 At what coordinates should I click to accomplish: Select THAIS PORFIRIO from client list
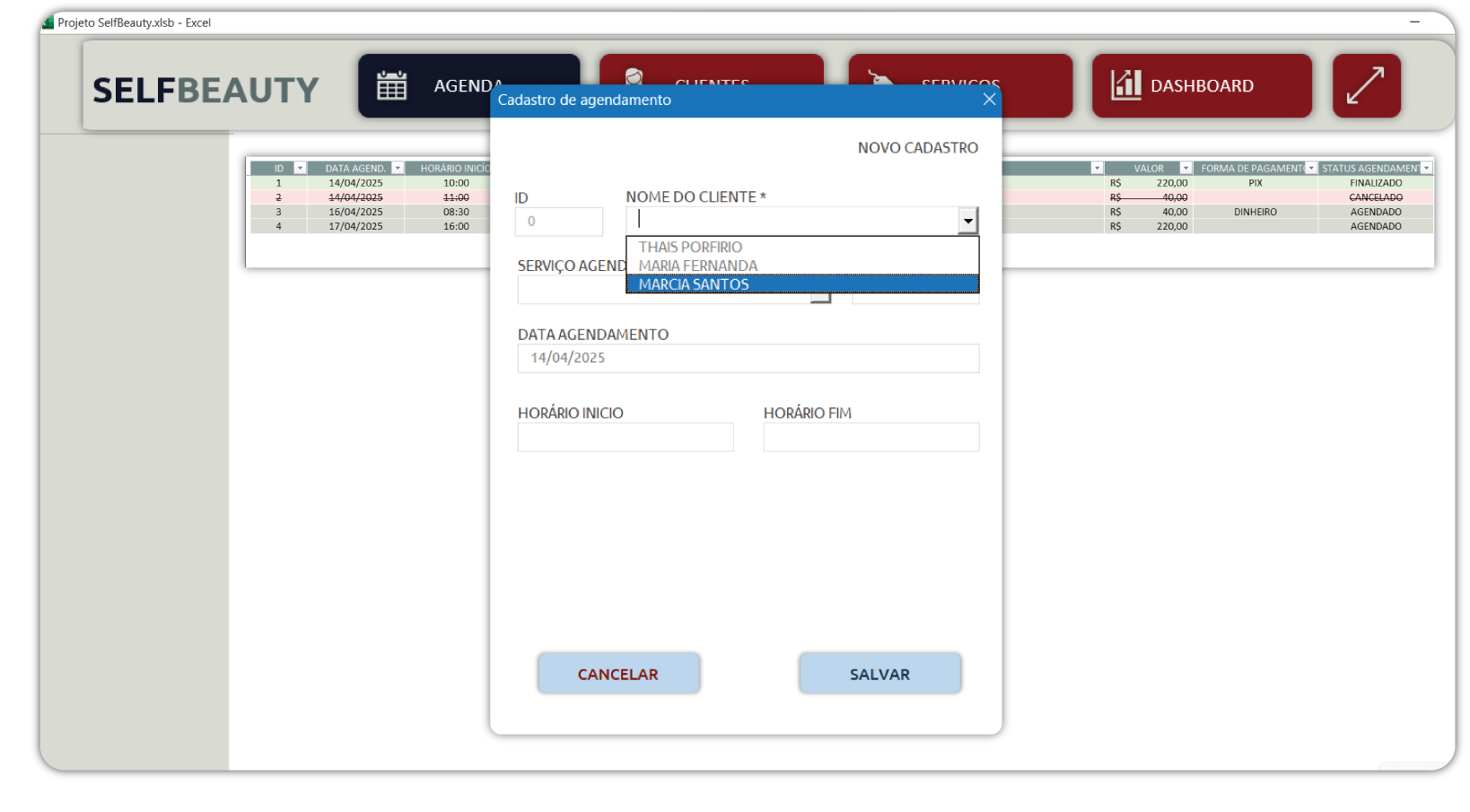click(x=690, y=247)
